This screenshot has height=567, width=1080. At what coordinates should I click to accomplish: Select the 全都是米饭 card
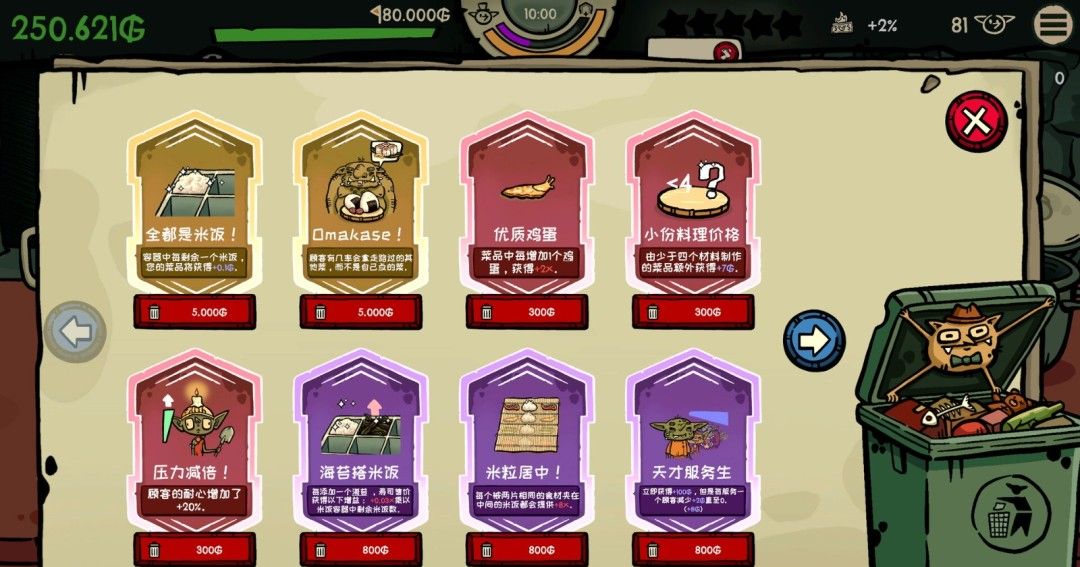click(195, 204)
